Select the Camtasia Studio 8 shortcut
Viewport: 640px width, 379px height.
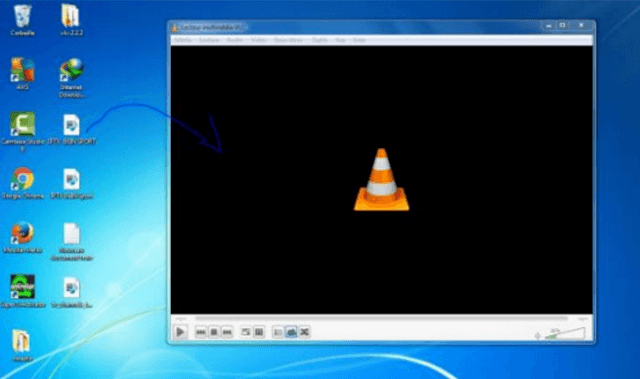click(22, 131)
